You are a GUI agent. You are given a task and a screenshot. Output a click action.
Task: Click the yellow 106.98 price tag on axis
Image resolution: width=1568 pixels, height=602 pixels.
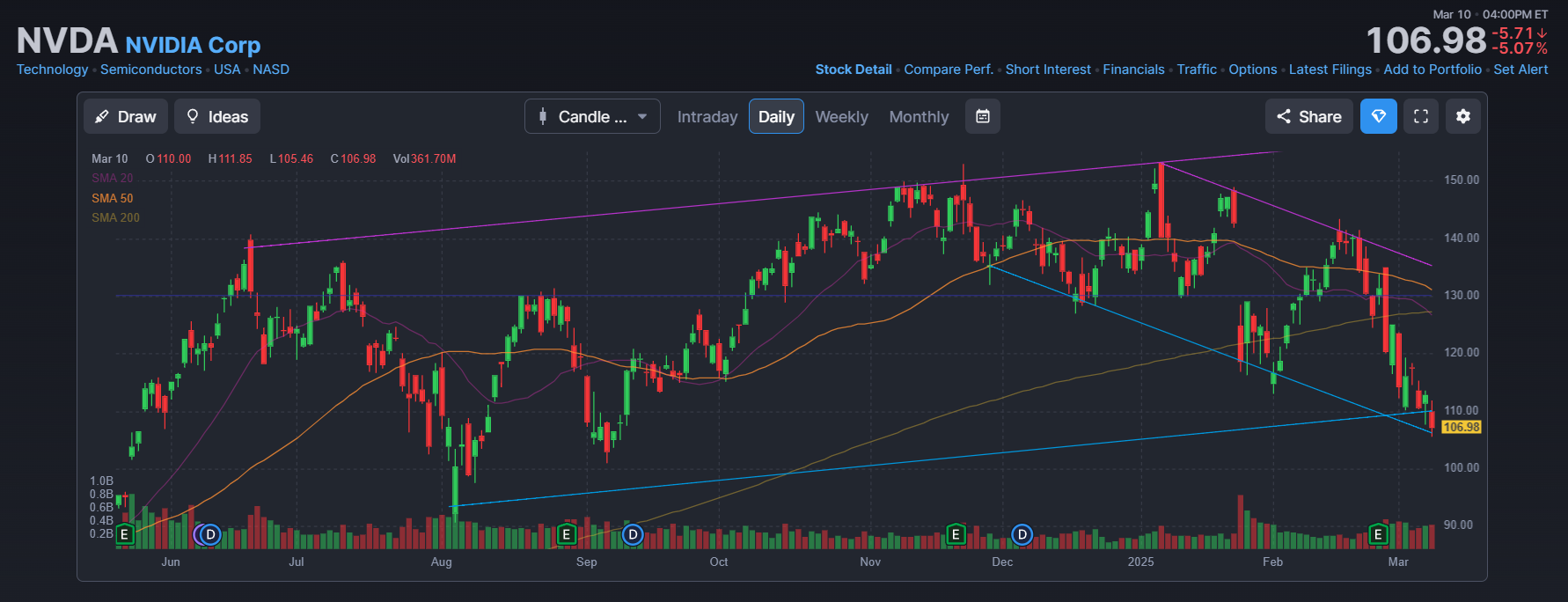pyautogui.click(x=1462, y=427)
